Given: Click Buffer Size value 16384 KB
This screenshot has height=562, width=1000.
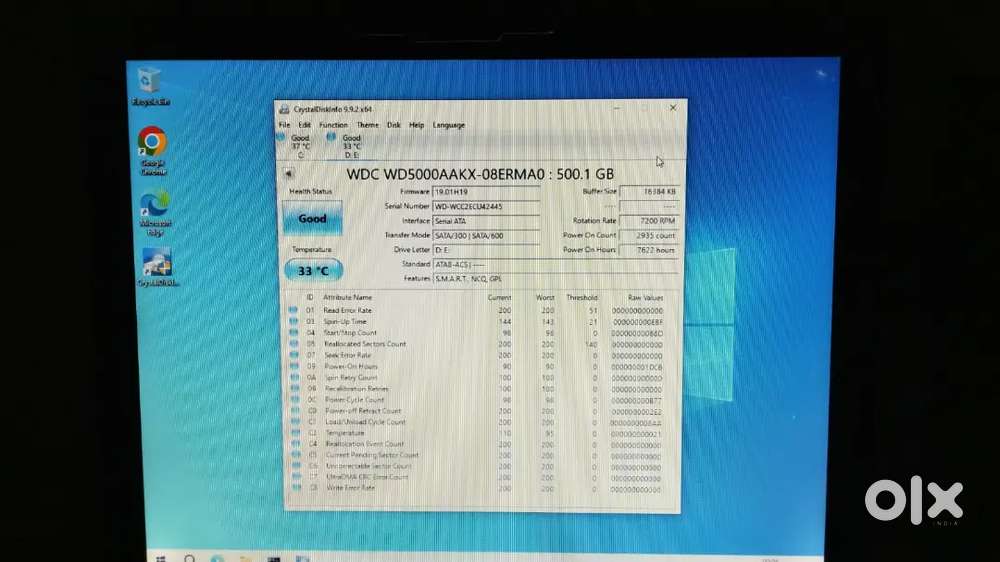Looking at the screenshot, I should point(649,191).
